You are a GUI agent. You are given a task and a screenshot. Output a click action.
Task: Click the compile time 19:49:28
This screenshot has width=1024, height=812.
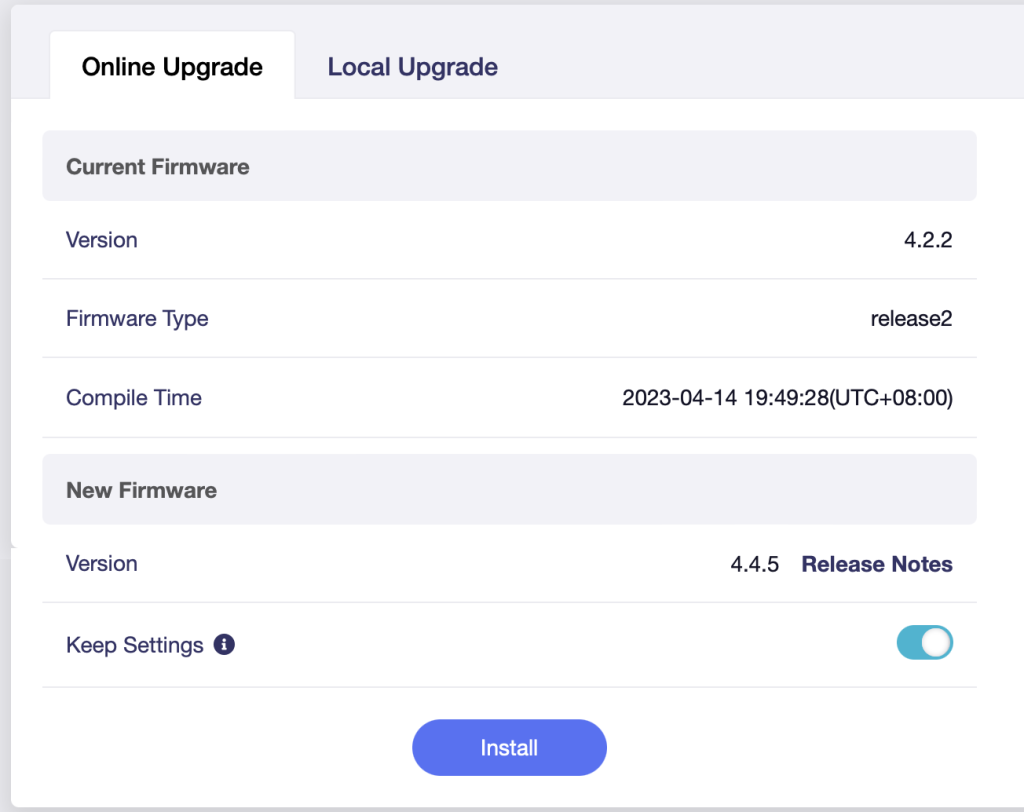[788, 398]
